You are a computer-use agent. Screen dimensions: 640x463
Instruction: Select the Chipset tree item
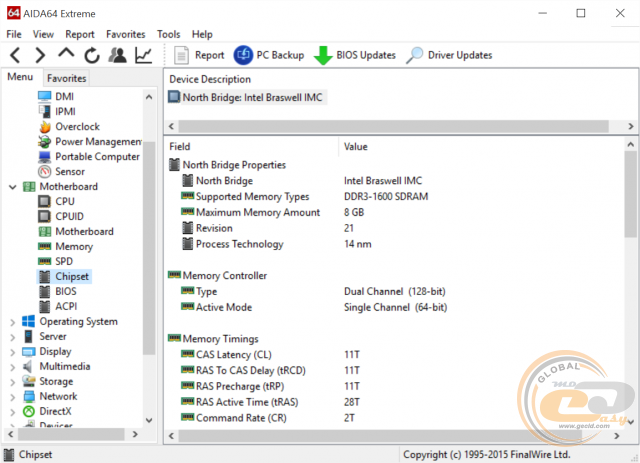pyautogui.click(x=72, y=276)
